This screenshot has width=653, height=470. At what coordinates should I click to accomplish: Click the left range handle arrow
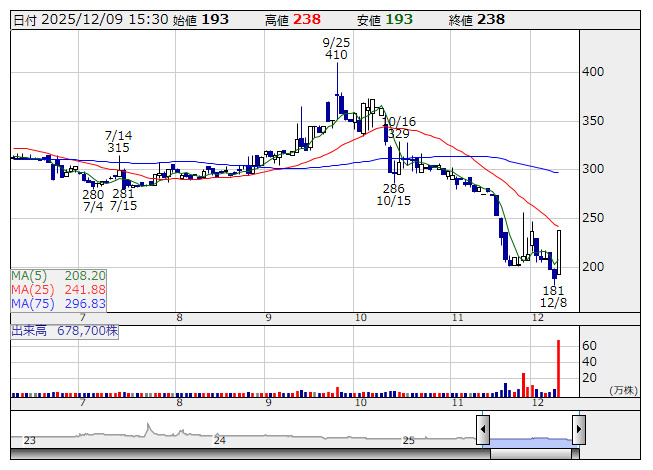[483, 431]
